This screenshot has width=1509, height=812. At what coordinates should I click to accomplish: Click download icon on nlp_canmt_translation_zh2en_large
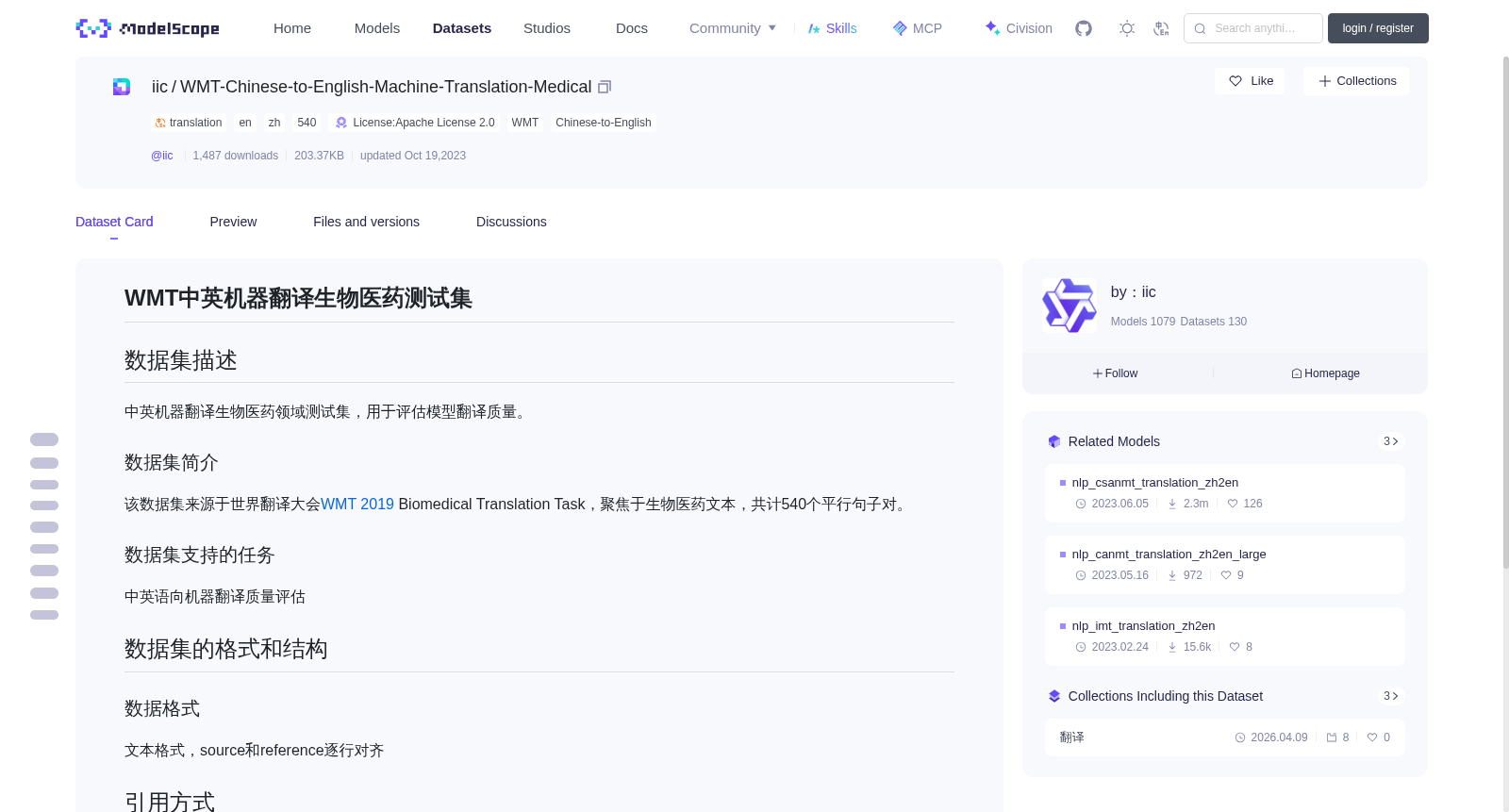[x=1172, y=575]
